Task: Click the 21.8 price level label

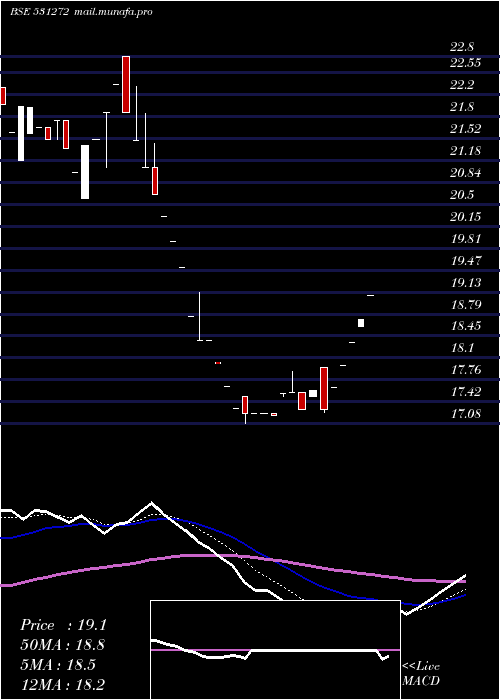Action: [462, 107]
